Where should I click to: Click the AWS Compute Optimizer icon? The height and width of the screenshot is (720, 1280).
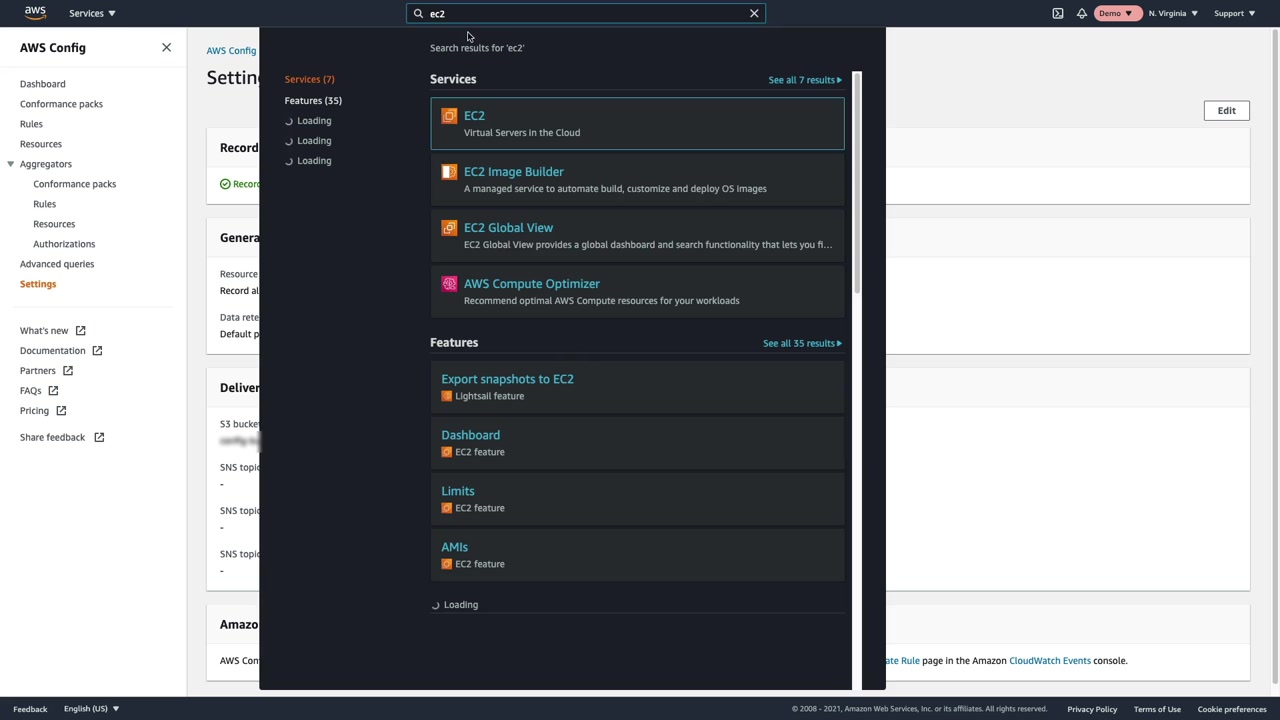click(449, 284)
